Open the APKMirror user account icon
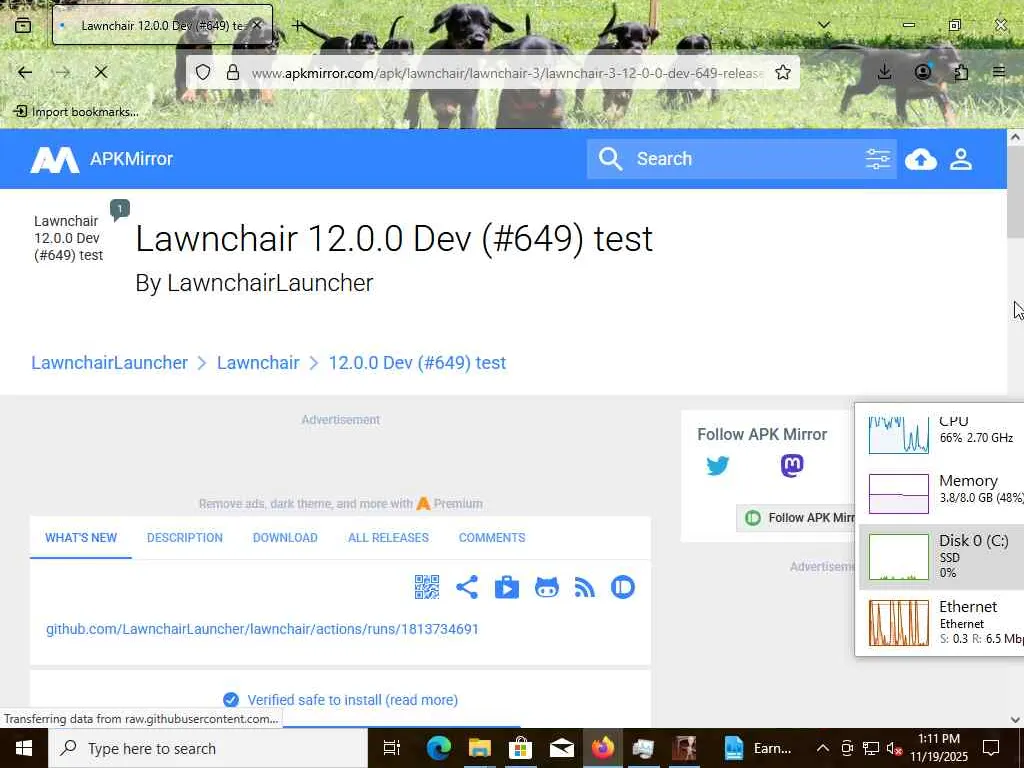 click(961, 159)
